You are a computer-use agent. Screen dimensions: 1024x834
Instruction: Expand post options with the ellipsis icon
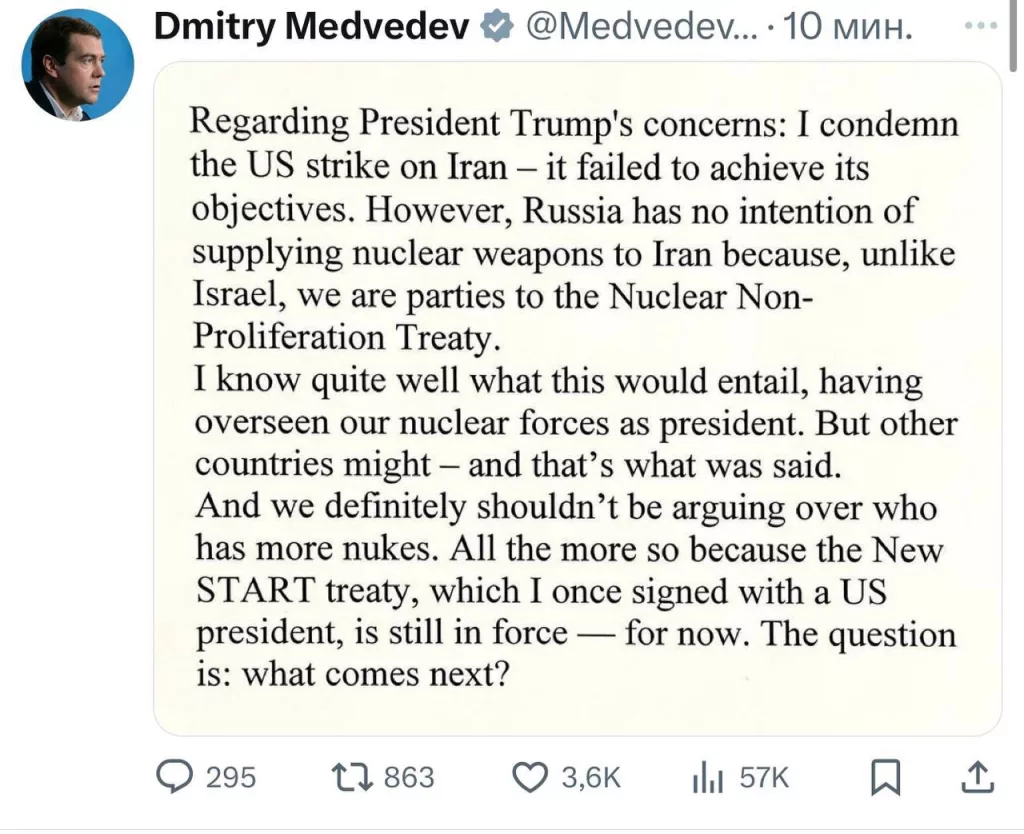981,27
